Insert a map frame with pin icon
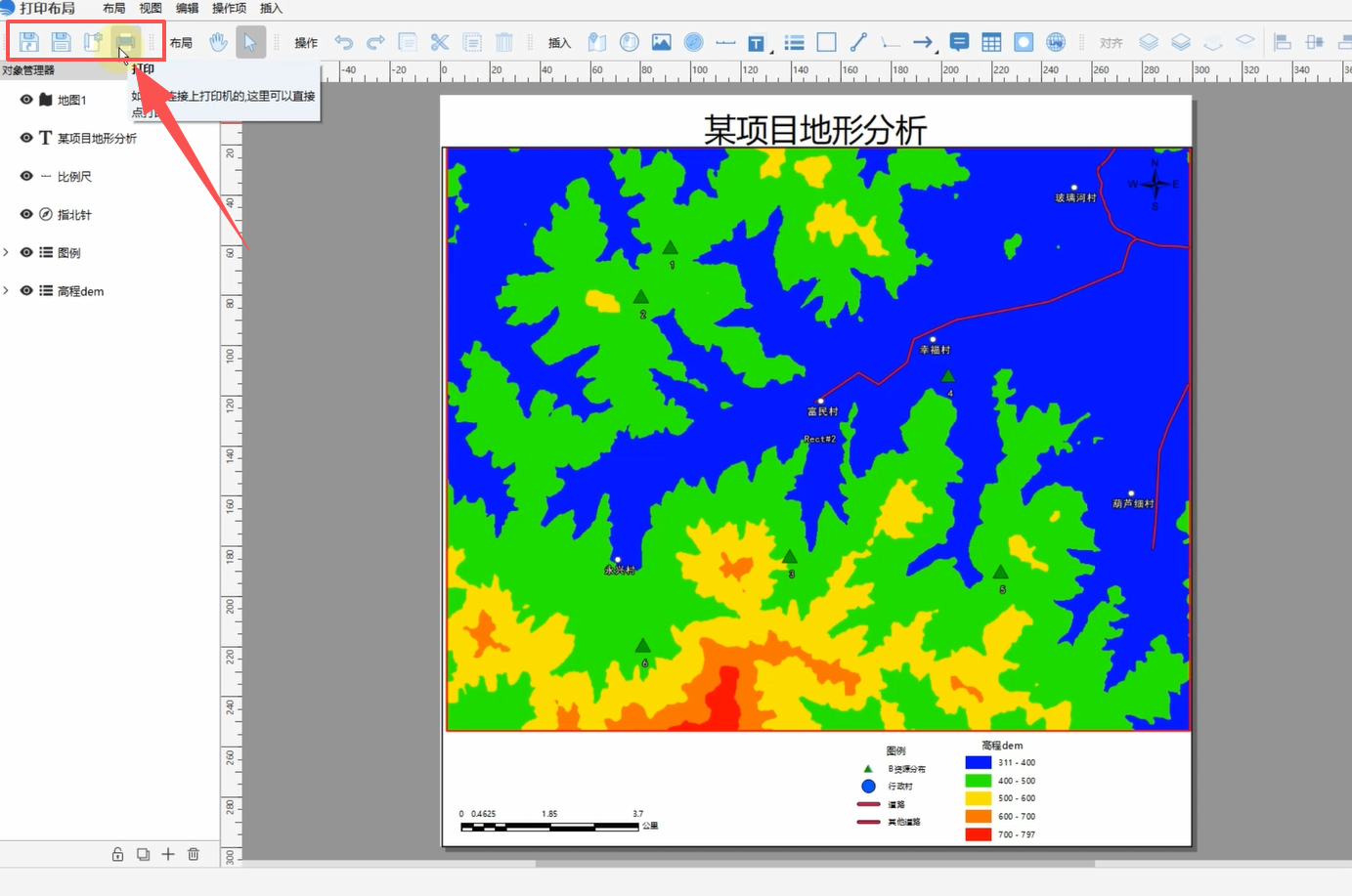The width and height of the screenshot is (1352, 896). click(596, 42)
